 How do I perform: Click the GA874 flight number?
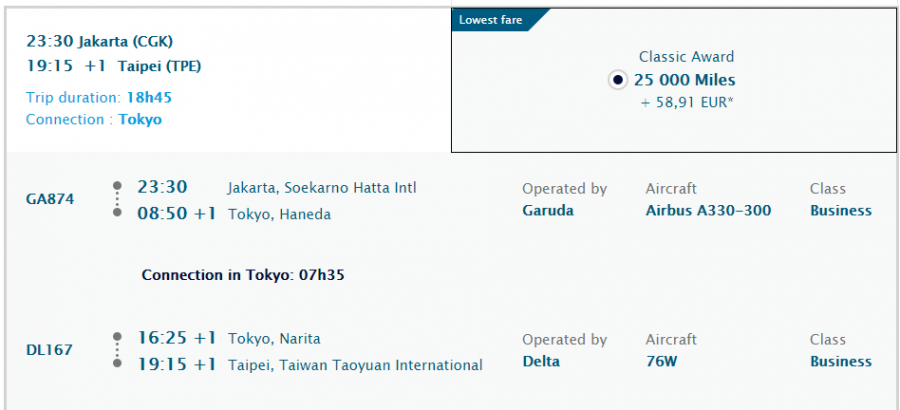50,200
